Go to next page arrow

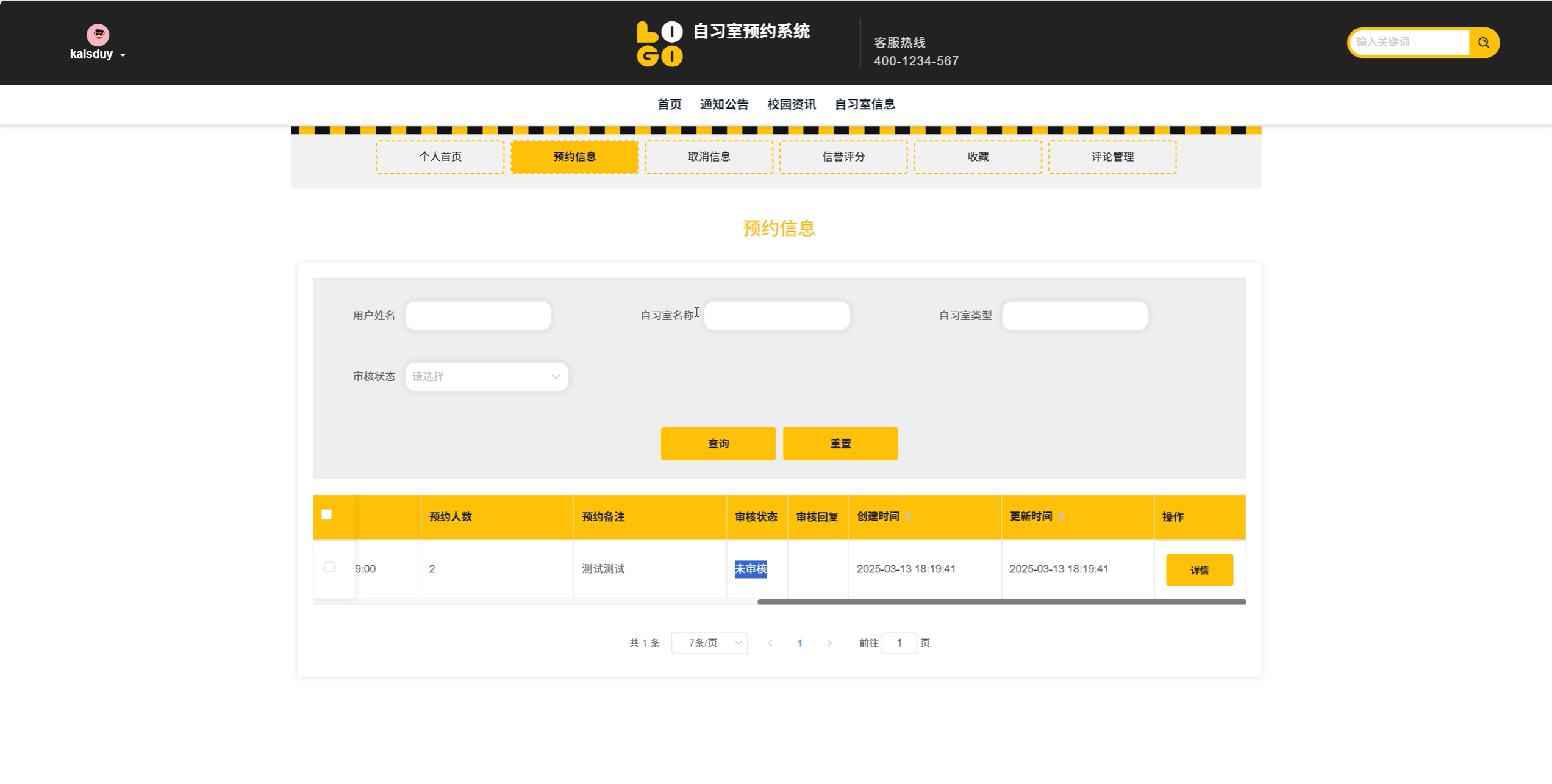(829, 643)
